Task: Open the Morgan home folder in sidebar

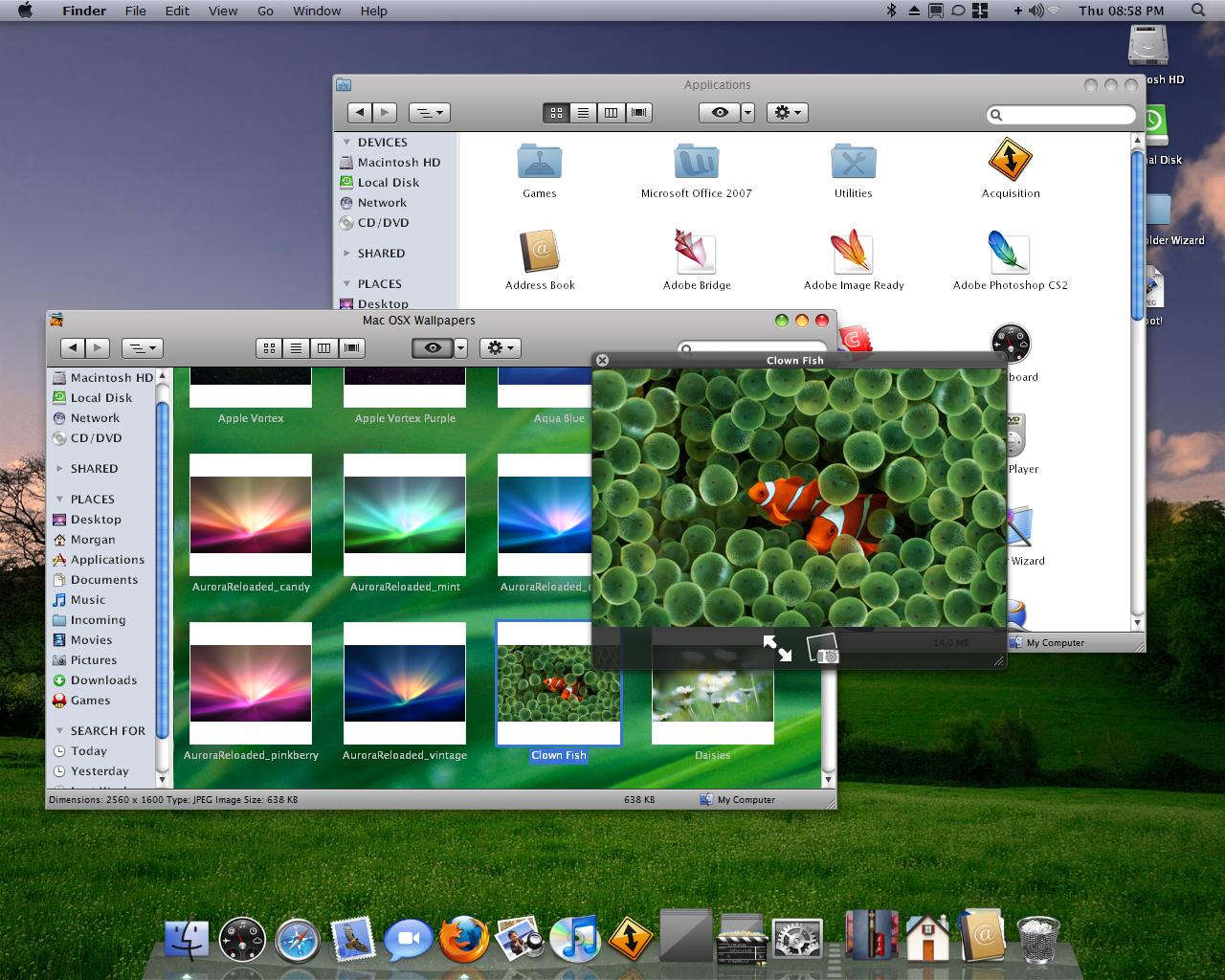Action: (93, 540)
